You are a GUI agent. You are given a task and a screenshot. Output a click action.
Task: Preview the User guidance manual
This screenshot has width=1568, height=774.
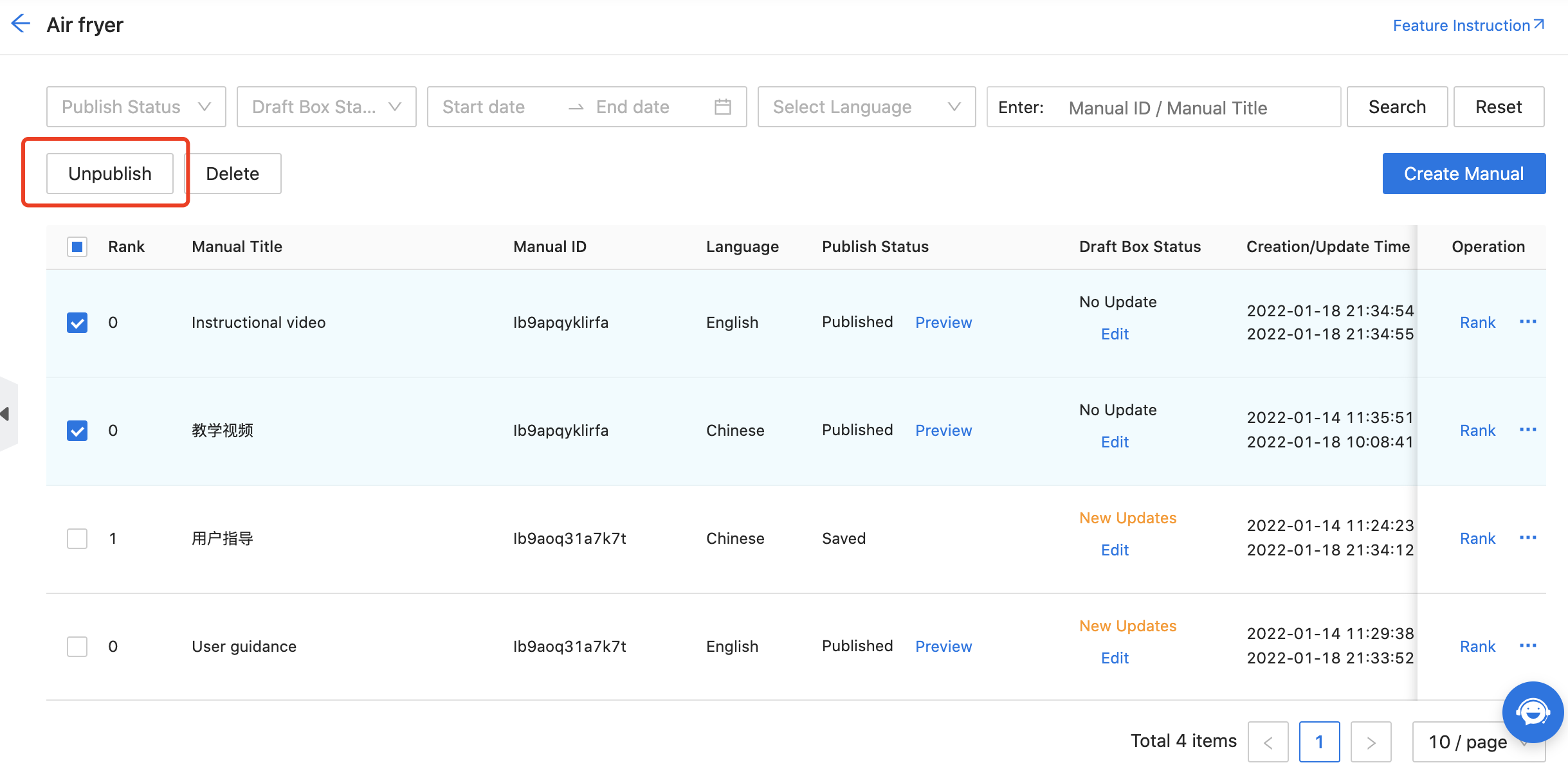click(x=944, y=646)
